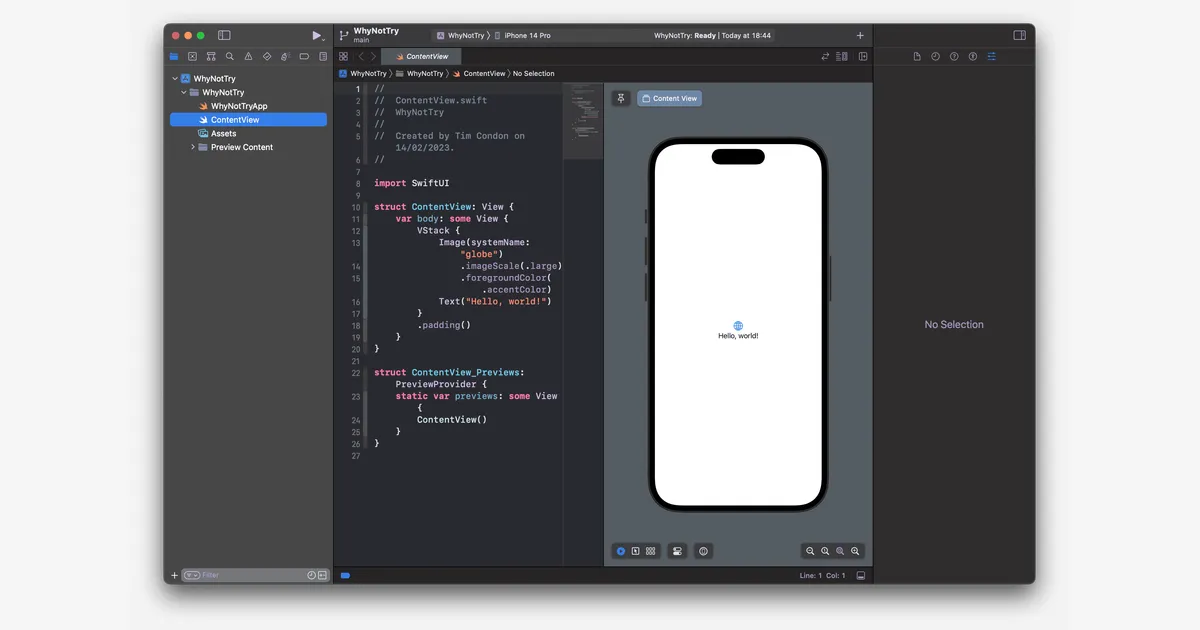
Task: Open the History inspector
Action: coord(935,57)
